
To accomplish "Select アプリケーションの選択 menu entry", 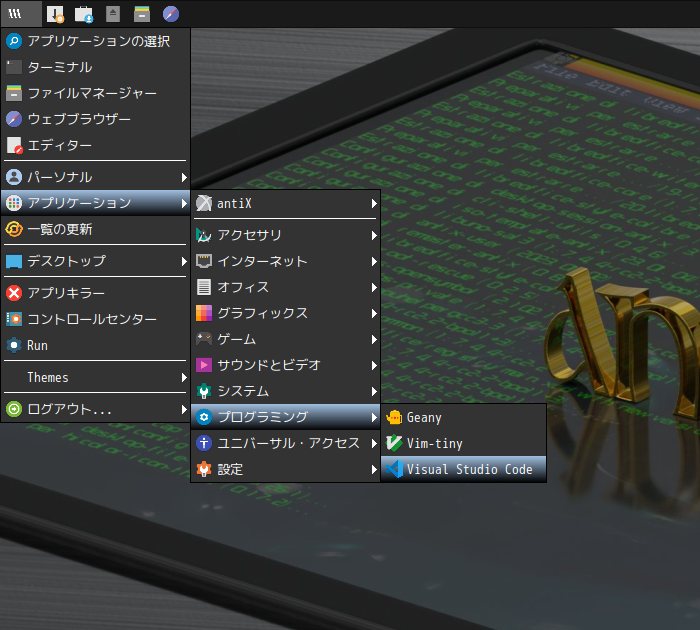I will pyautogui.click(x=96, y=41).
